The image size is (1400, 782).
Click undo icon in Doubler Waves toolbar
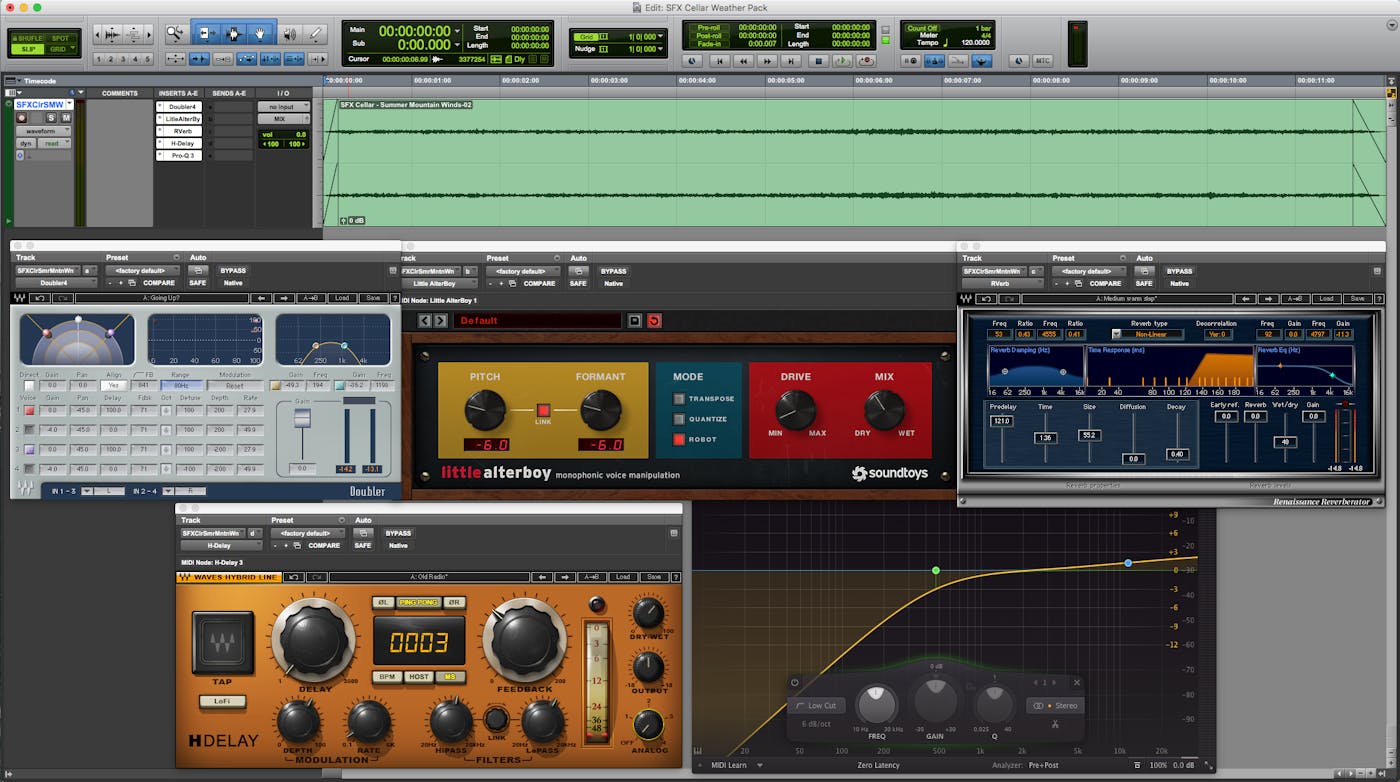point(40,298)
